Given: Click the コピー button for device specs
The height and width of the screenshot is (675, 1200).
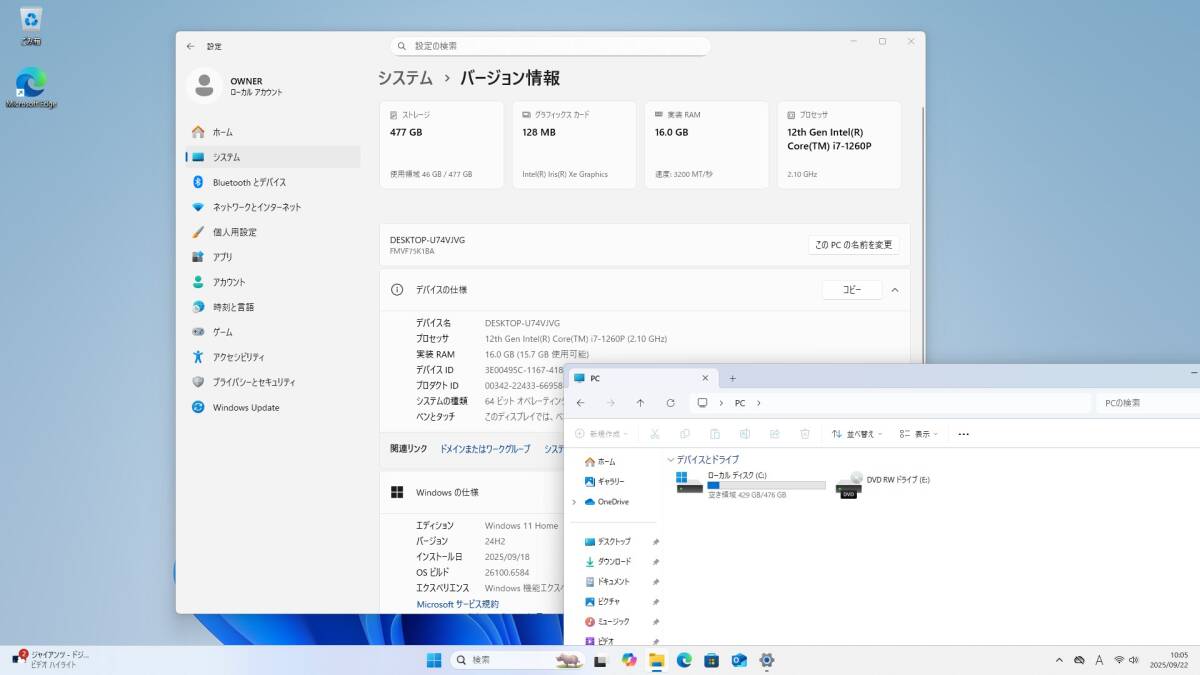Looking at the screenshot, I should click(x=851, y=289).
